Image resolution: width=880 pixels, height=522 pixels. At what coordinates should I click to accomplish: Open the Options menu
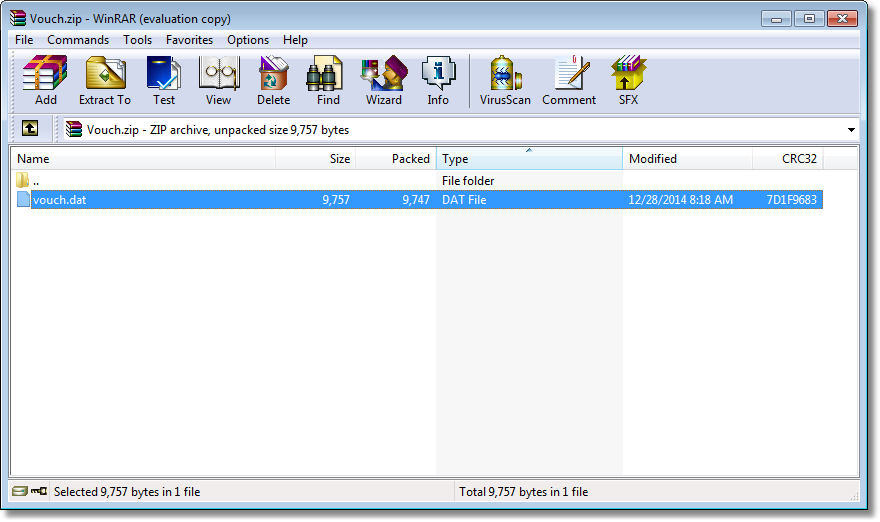click(x=248, y=40)
